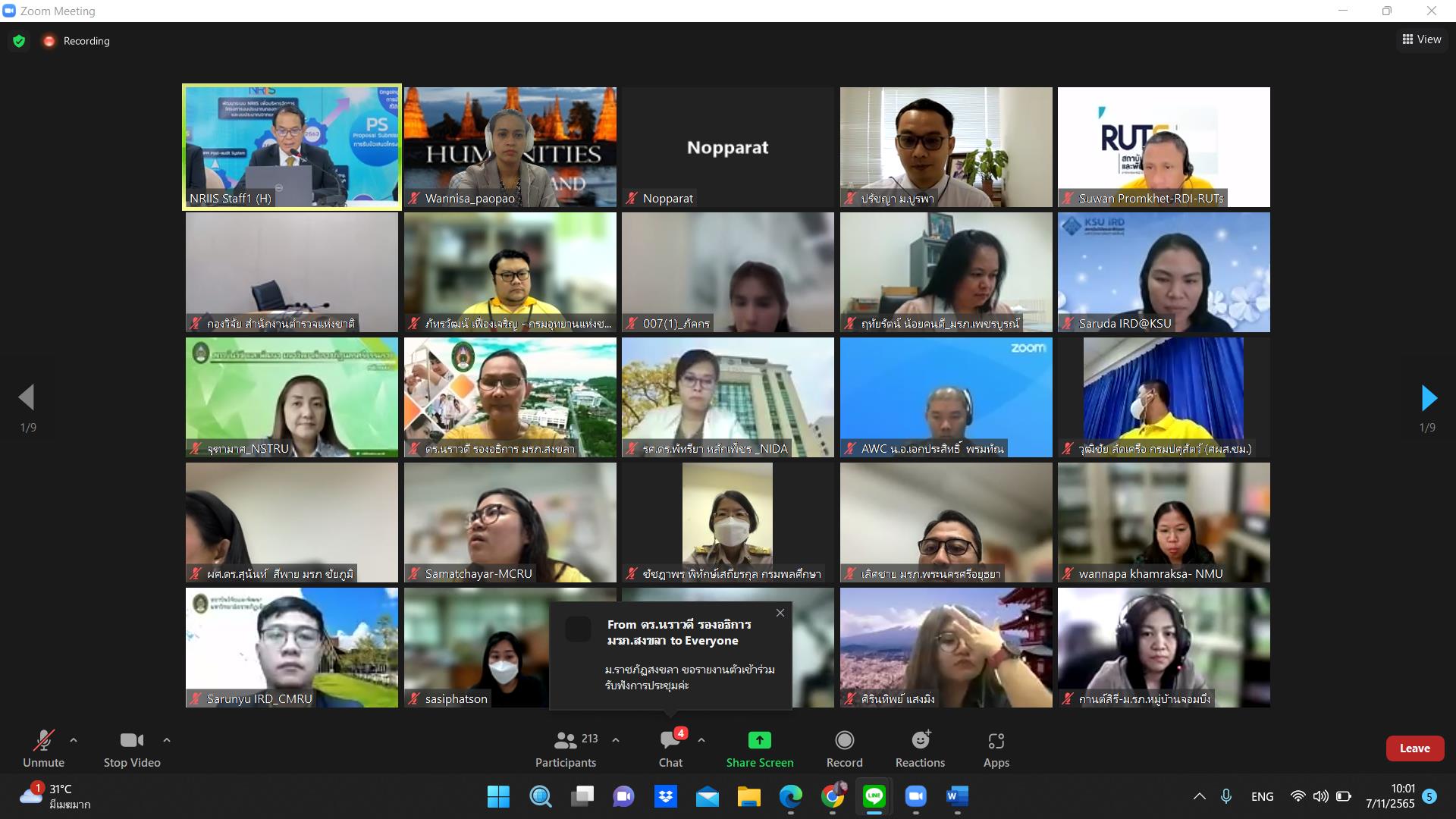The height and width of the screenshot is (819, 1456).
Task: Open the clock and date 10:01
Action: click(1390, 796)
